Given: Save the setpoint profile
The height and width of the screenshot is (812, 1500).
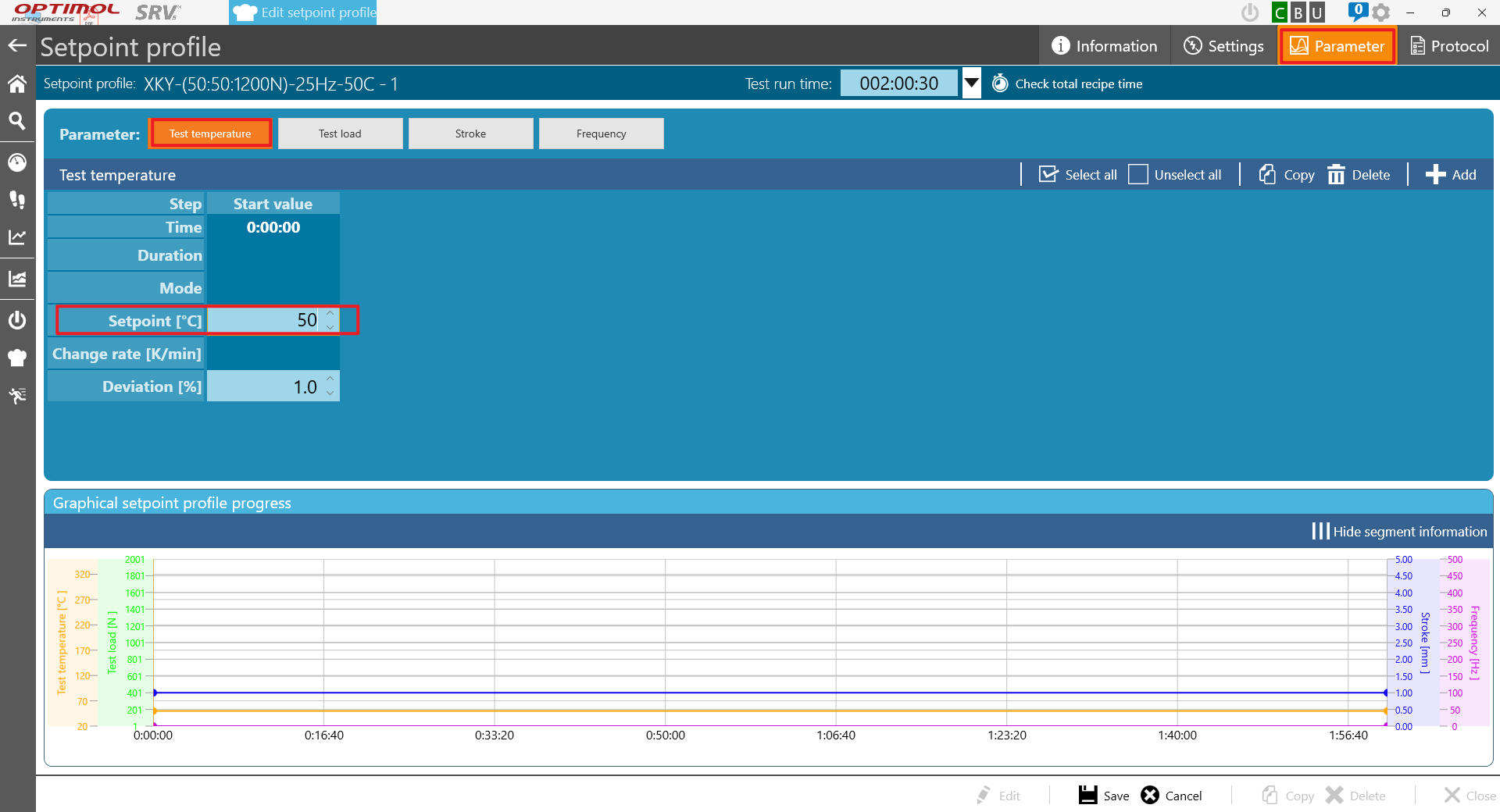Looking at the screenshot, I should pyautogui.click(x=1104, y=795).
